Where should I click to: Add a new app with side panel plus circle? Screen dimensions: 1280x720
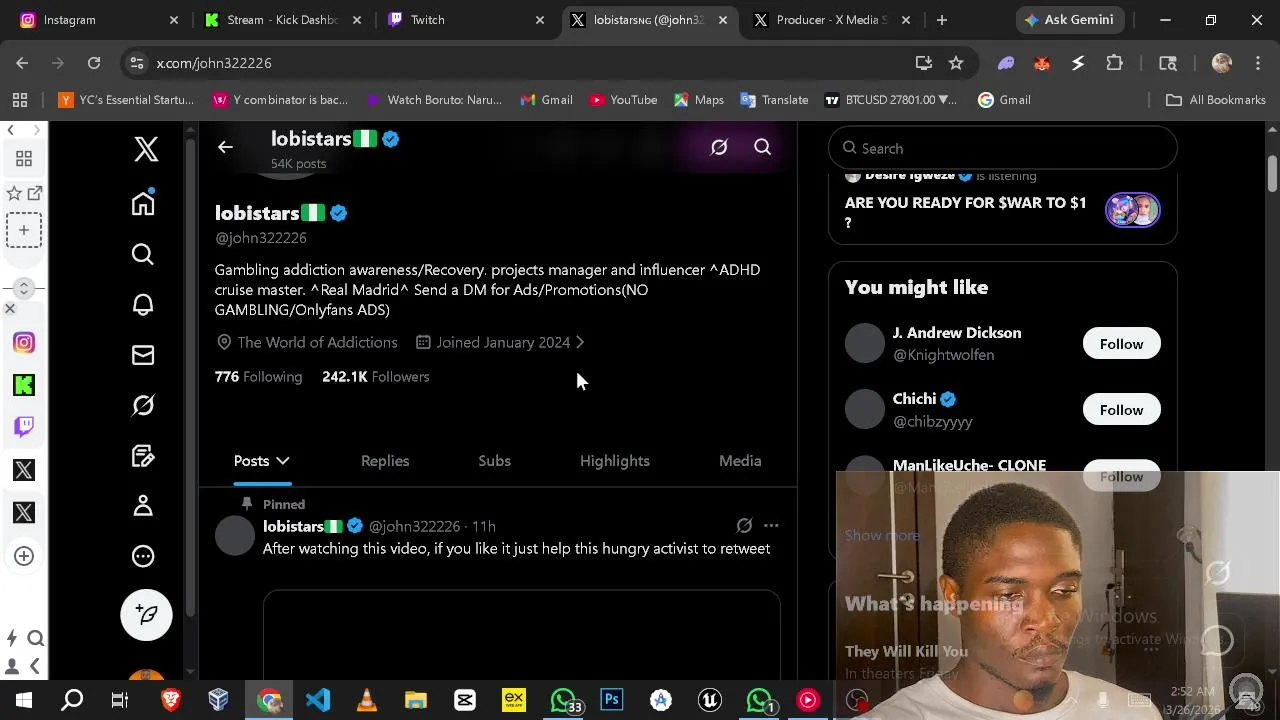pyautogui.click(x=24, y=556)
